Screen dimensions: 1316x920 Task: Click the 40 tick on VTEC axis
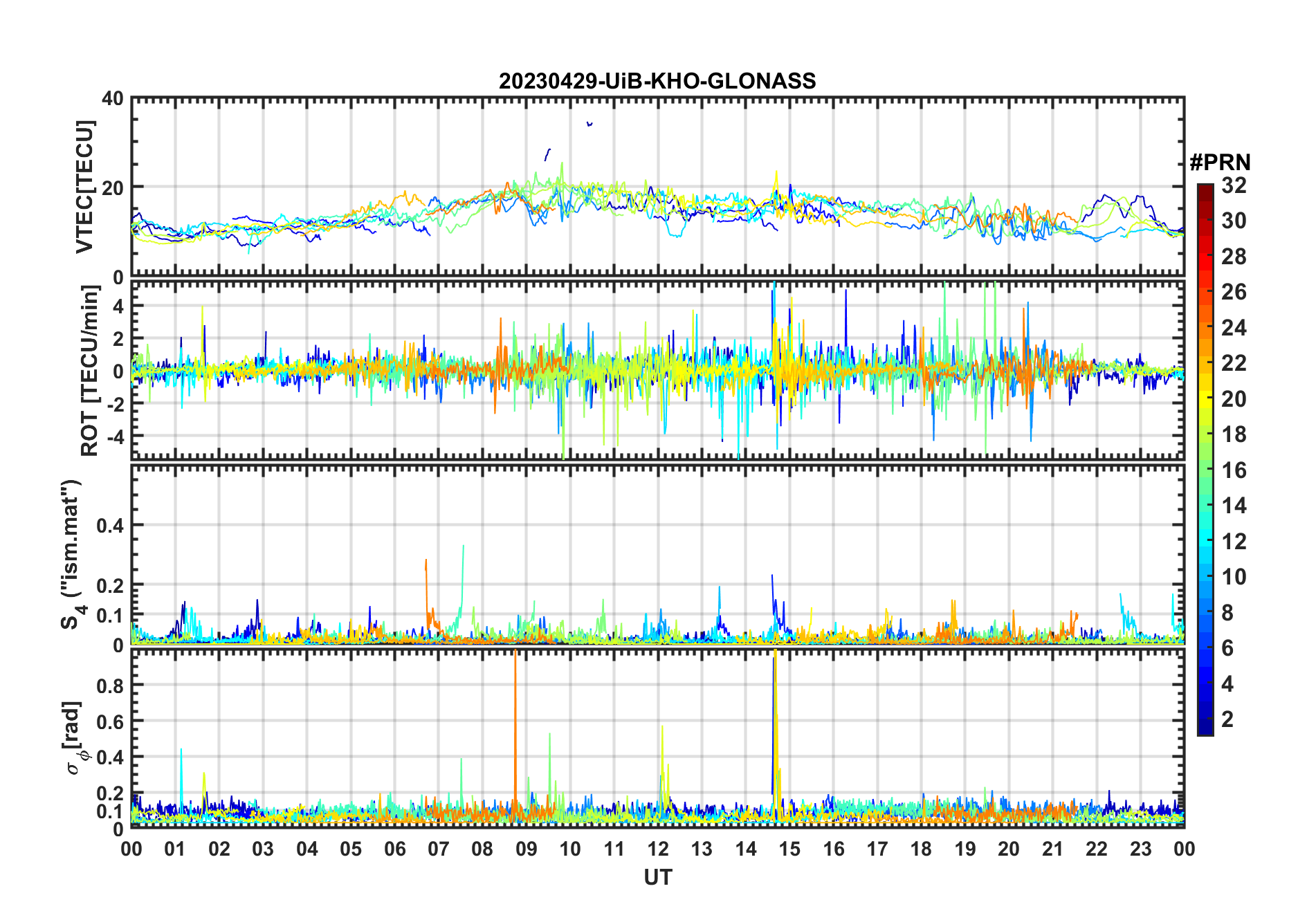(x=113, y=99)
